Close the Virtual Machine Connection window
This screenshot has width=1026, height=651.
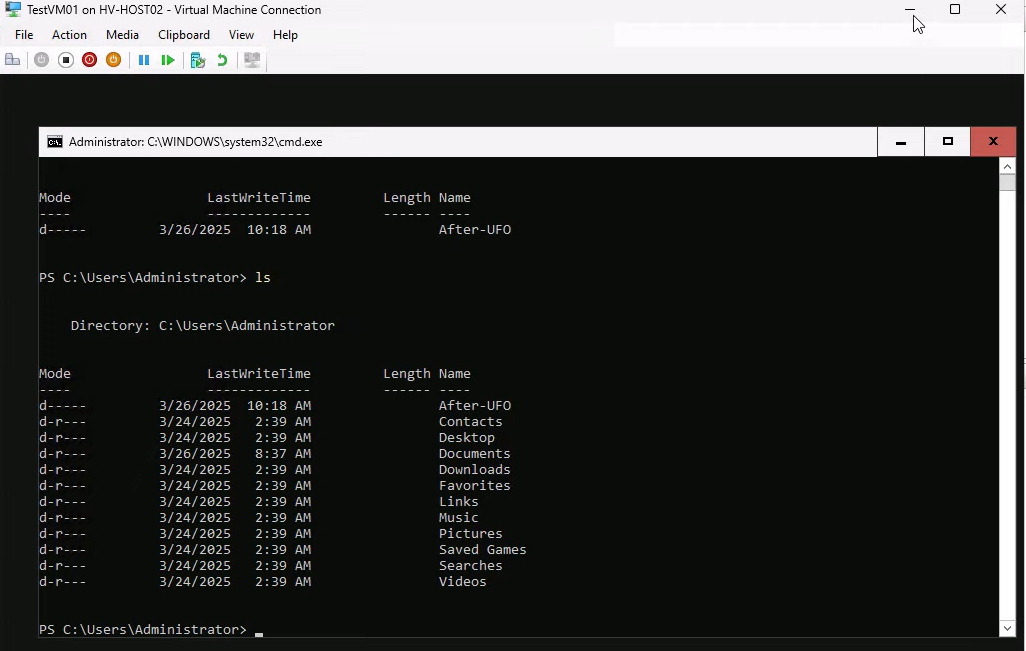point(1000,9)
